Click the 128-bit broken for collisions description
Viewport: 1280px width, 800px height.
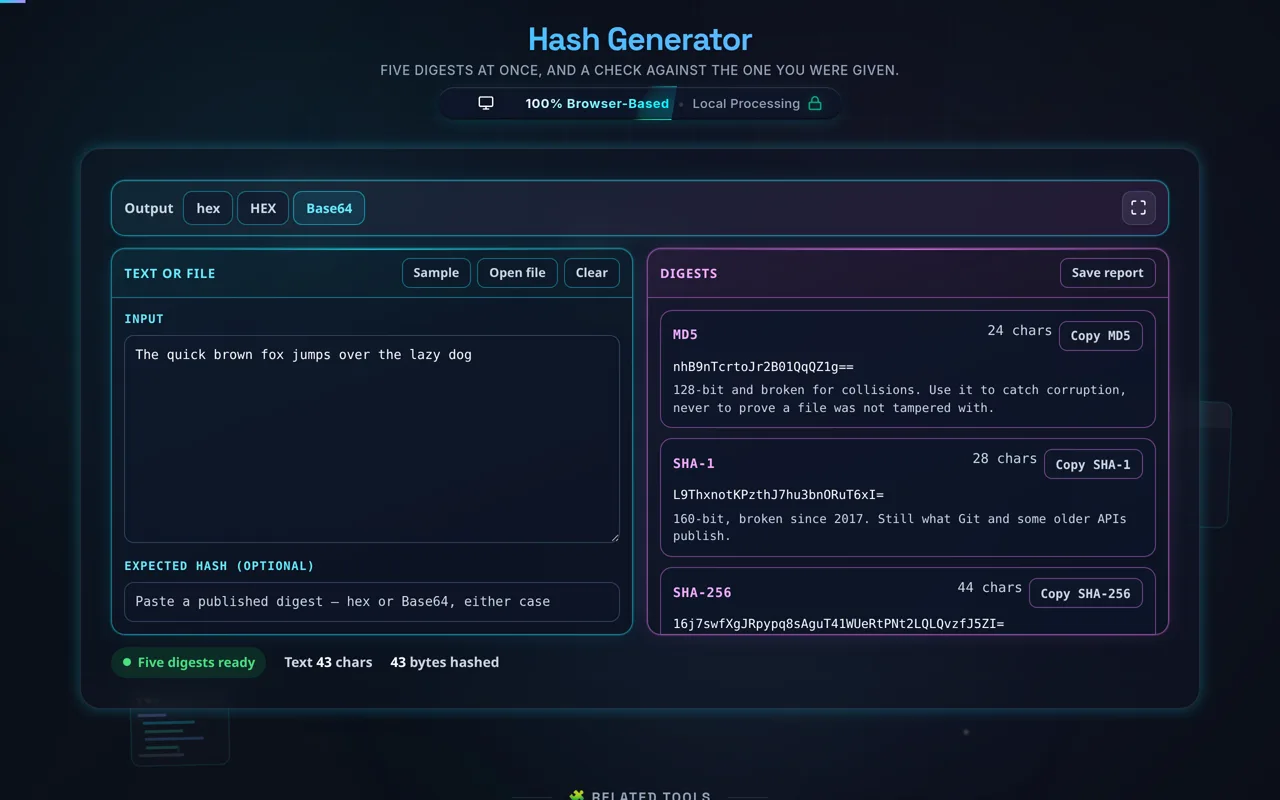tap(900, 399)
